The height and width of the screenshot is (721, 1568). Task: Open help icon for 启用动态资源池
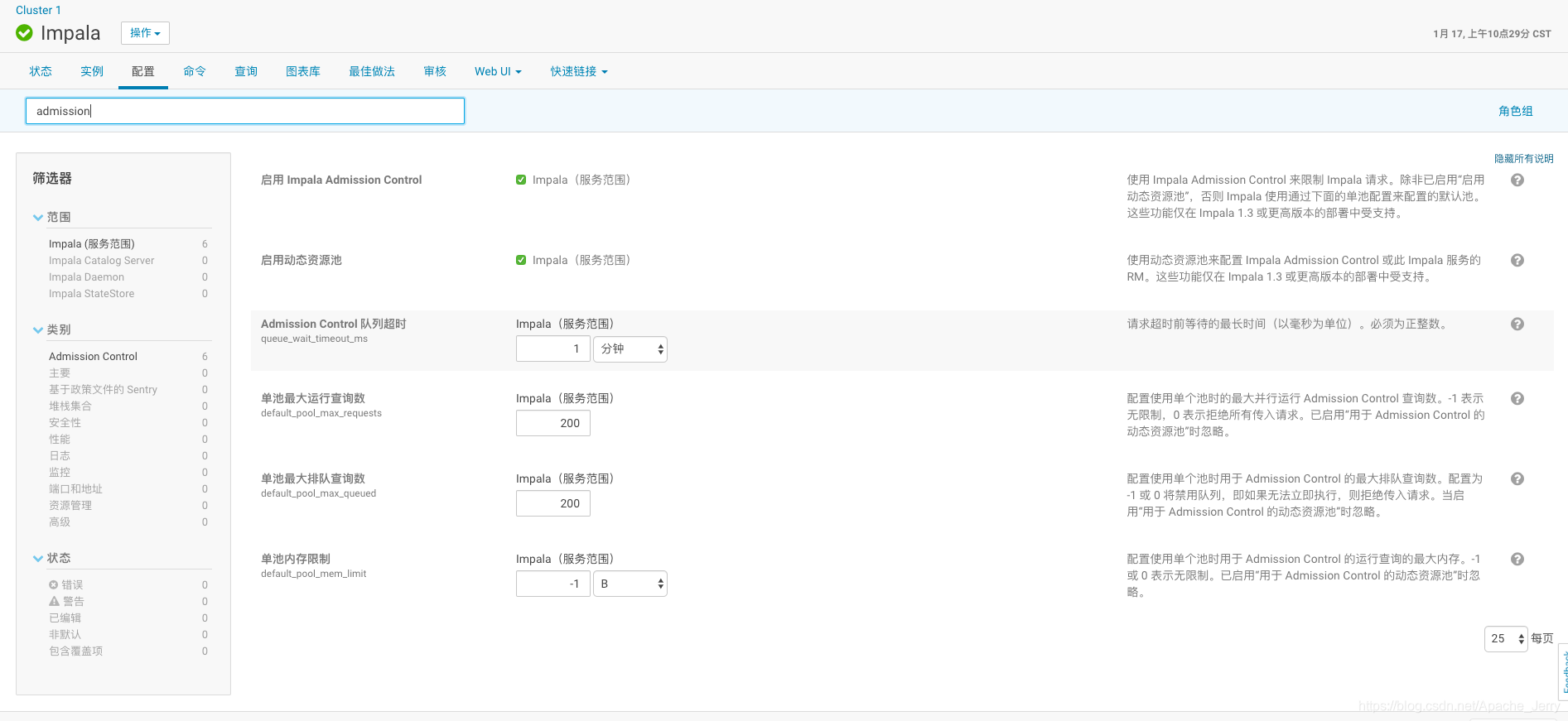pos(1517,260)
